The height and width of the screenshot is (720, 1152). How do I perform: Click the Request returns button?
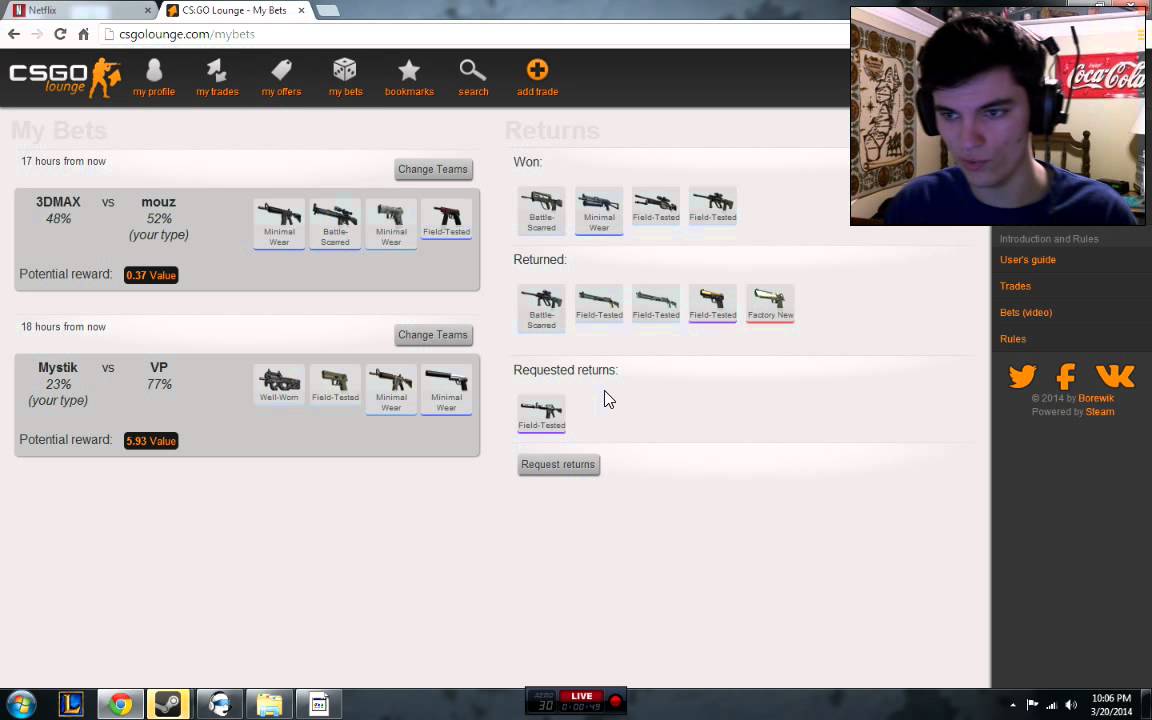point(558,464)
